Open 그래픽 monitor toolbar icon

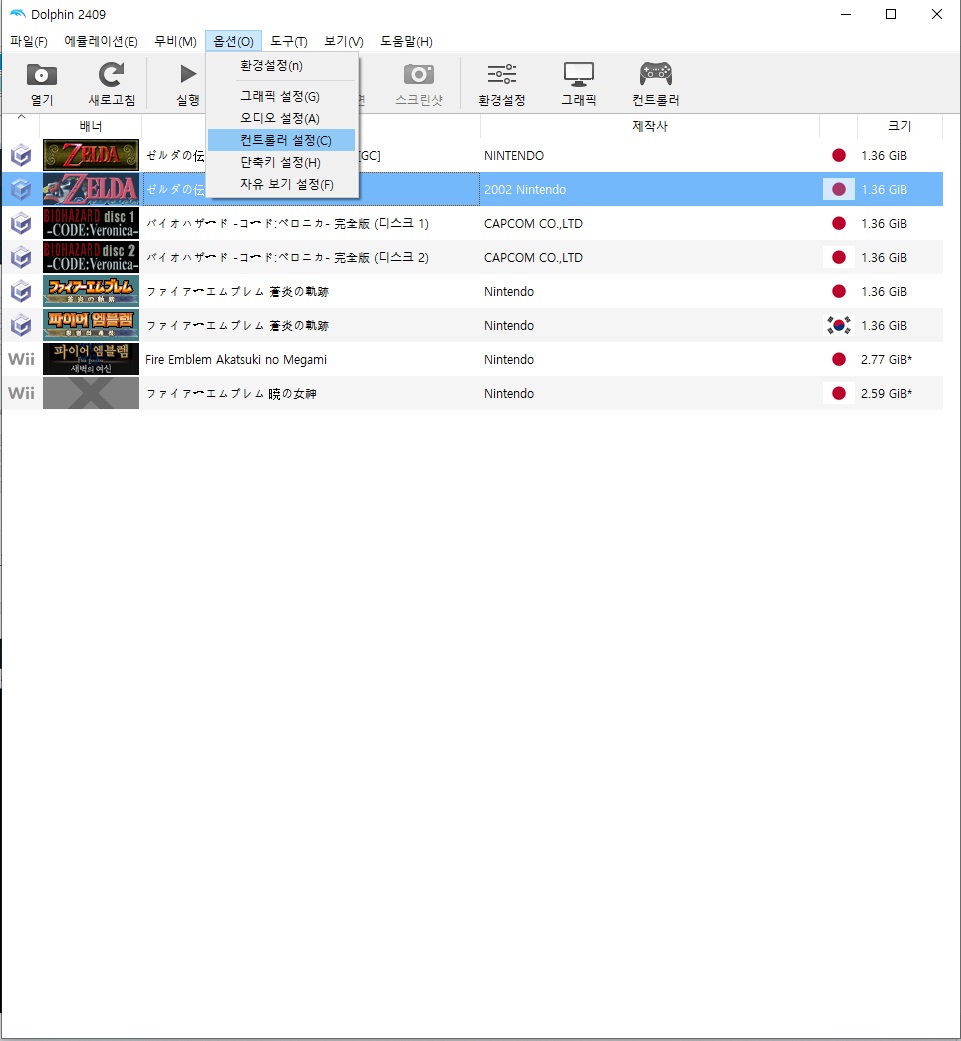tap(579, 74)
